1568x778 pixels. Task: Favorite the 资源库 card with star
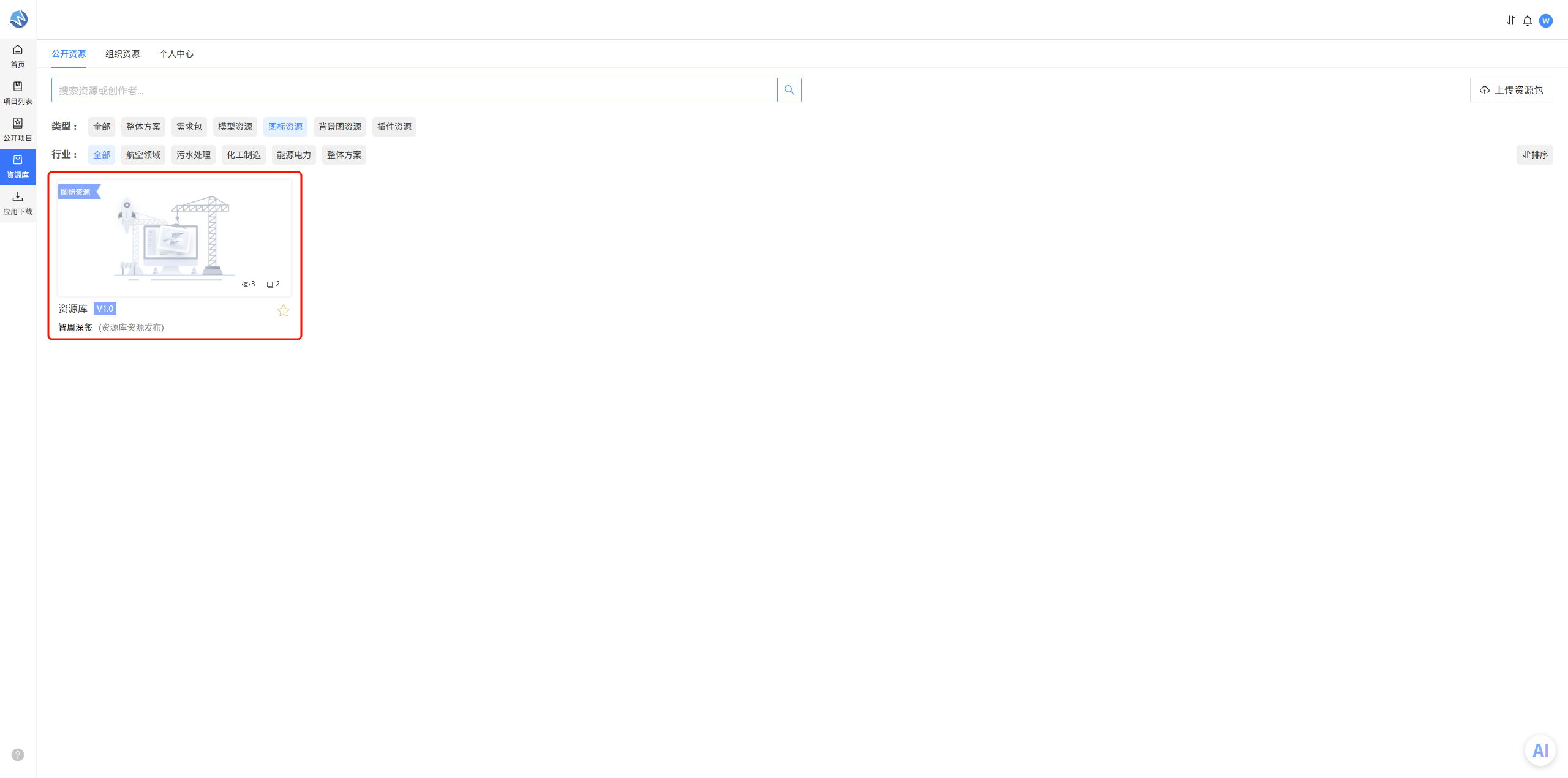tap(284, 310)
